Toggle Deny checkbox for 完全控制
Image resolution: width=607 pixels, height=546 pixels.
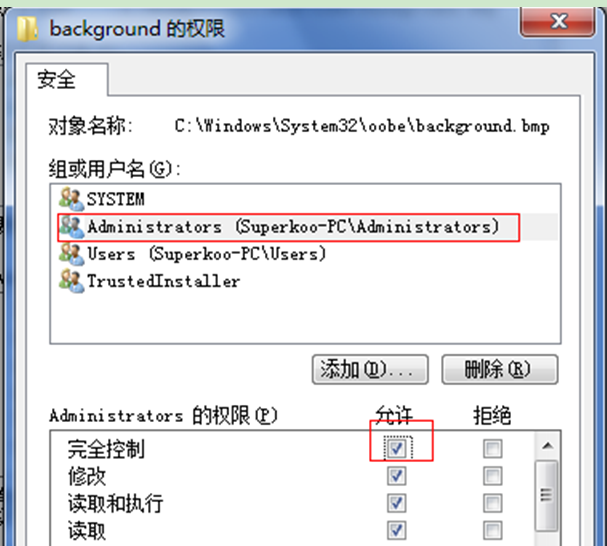493,448
